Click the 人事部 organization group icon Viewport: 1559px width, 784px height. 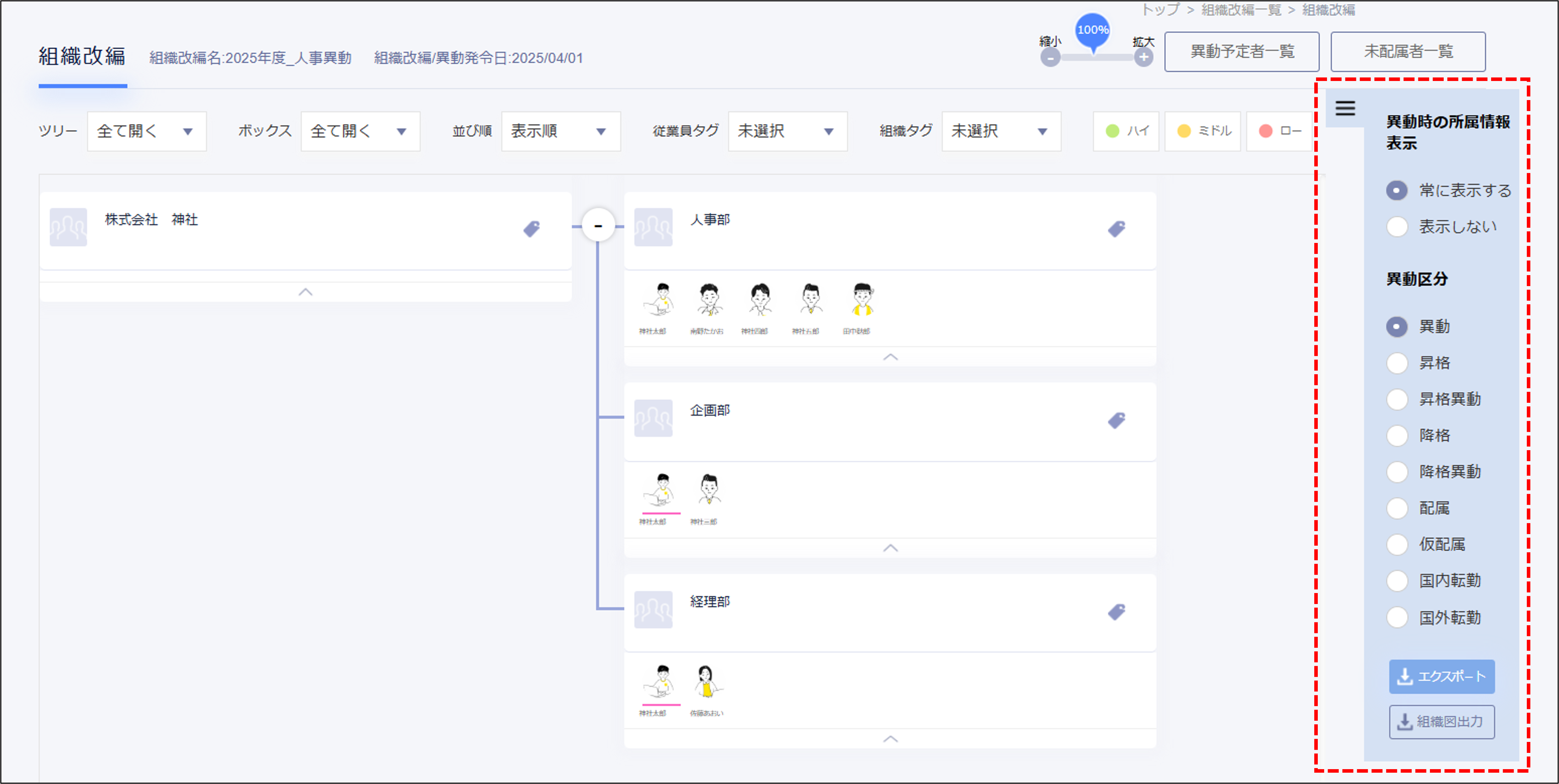[x=653, y=227]
